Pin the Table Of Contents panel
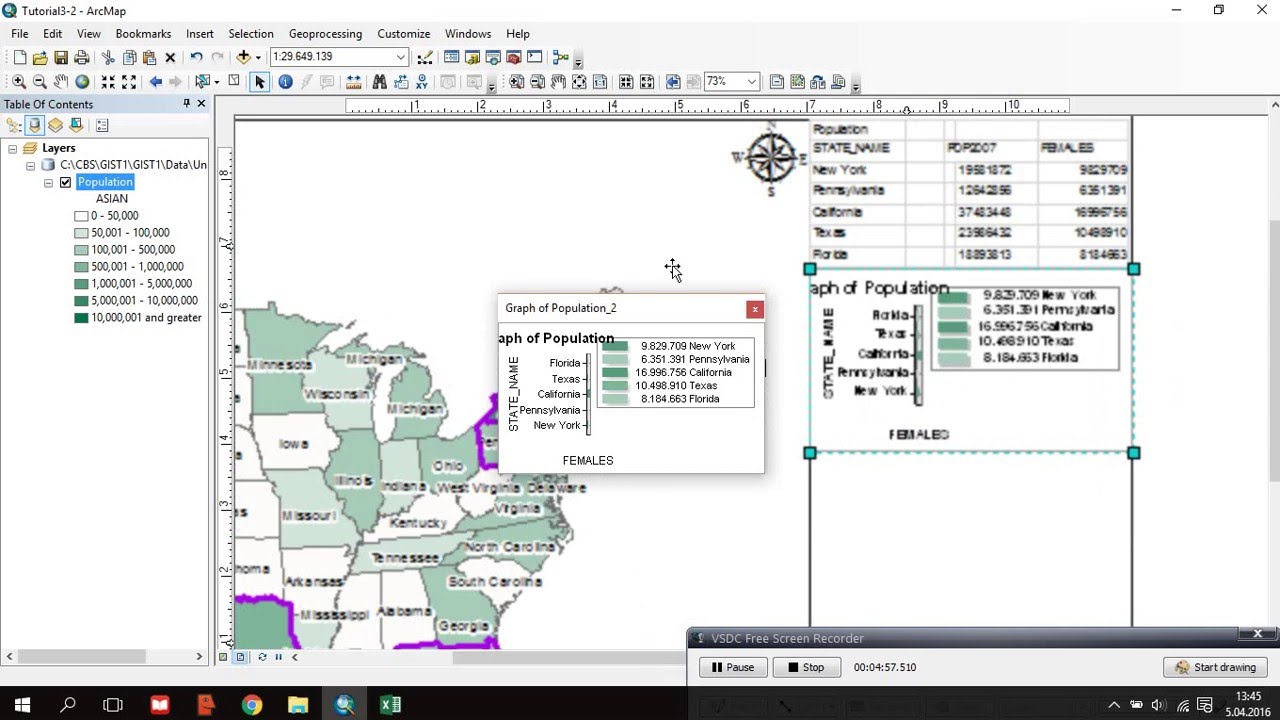Image resolution: width=1280 pixels, height=720 pixels. coord(186,104)
